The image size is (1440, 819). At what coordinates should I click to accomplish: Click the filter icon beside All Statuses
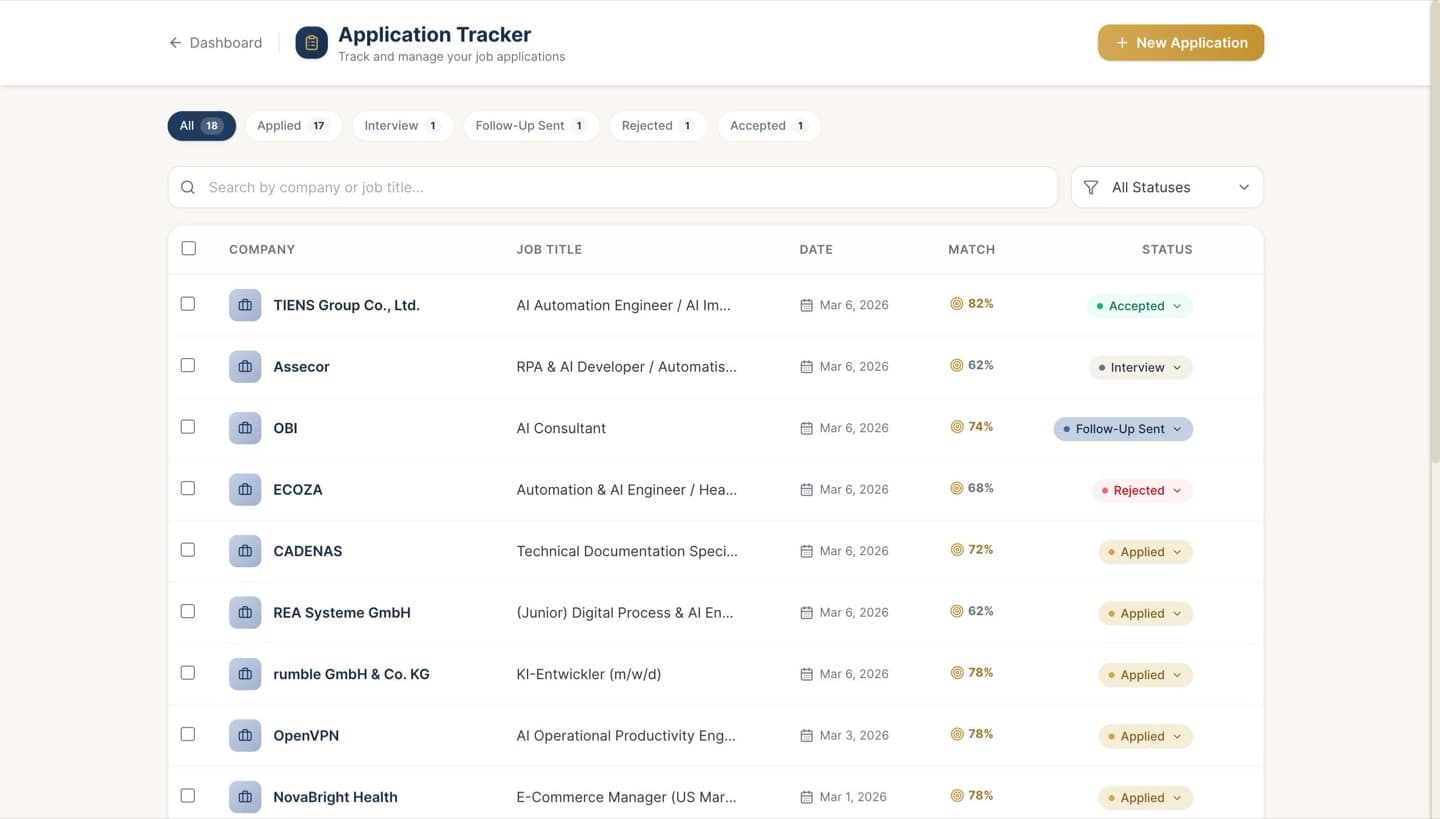[1089, 187]
